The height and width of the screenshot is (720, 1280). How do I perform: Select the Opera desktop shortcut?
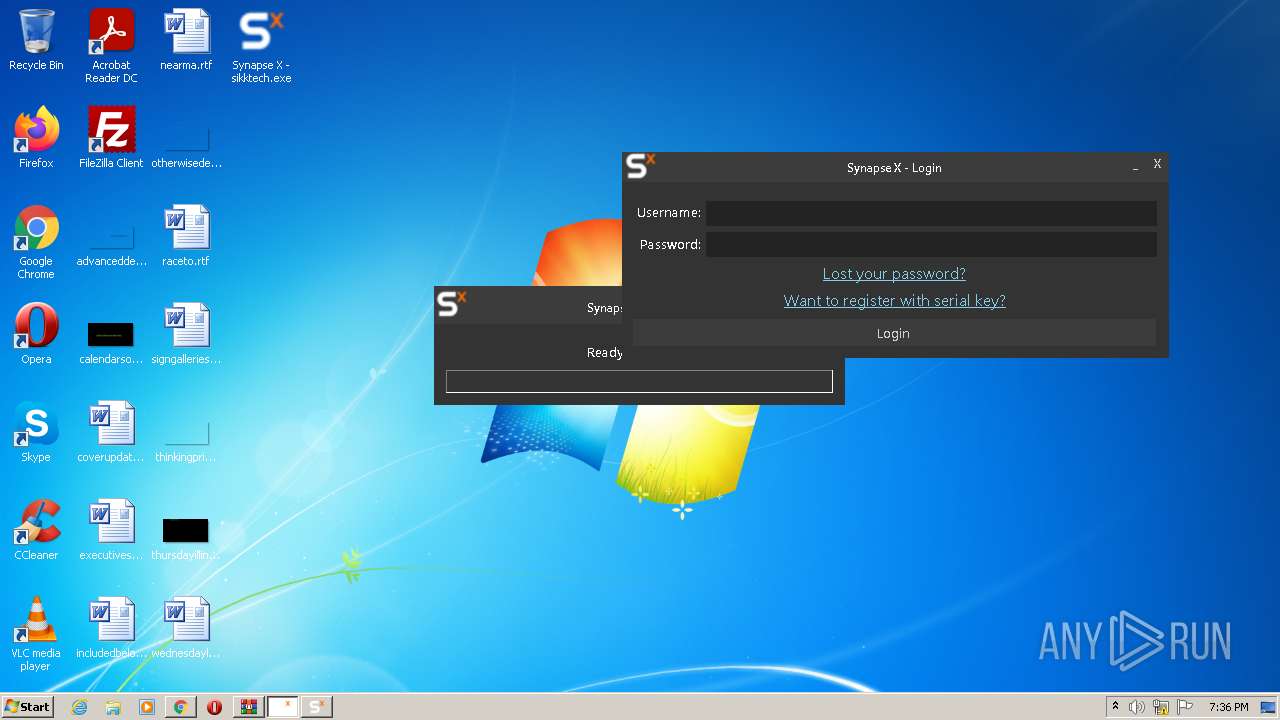[36, 334]
